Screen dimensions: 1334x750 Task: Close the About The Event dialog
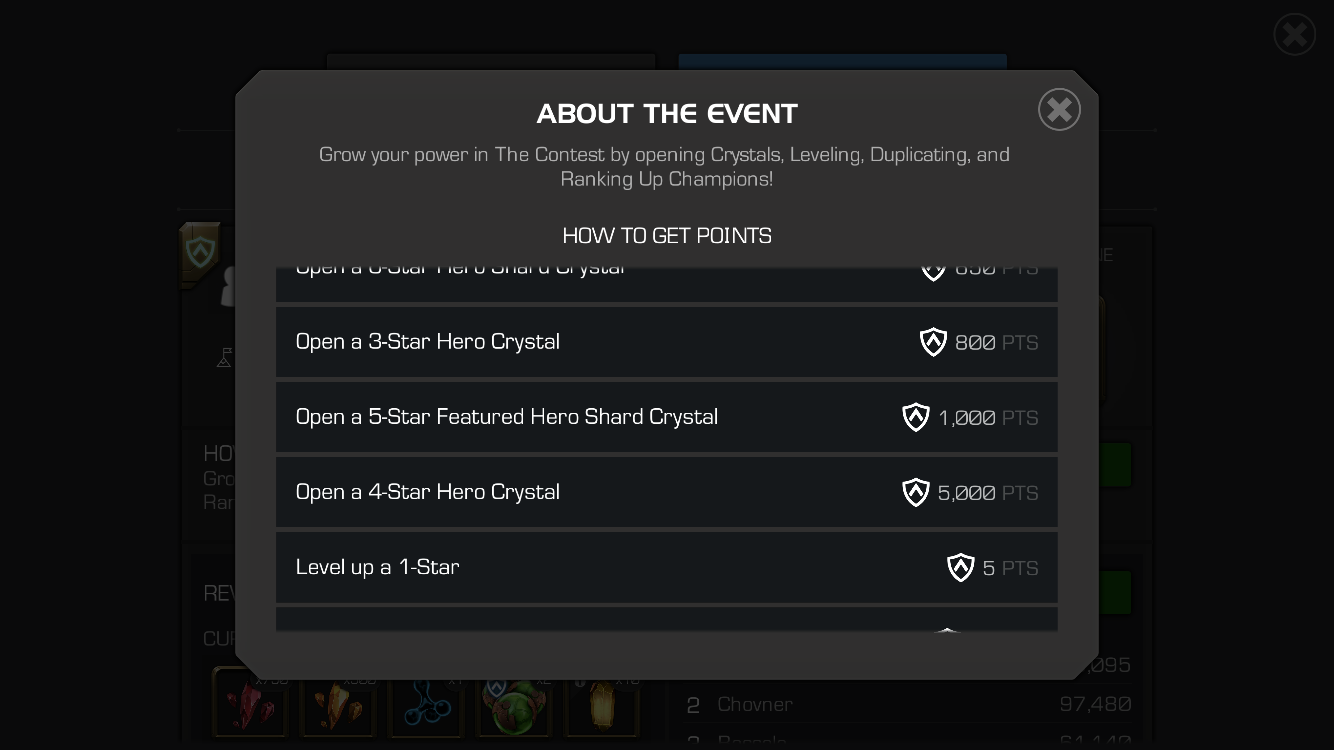(1059, 109)
